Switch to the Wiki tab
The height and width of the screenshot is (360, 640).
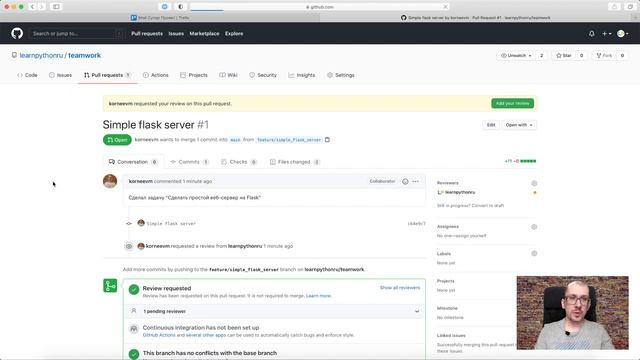tap(229, 75)
